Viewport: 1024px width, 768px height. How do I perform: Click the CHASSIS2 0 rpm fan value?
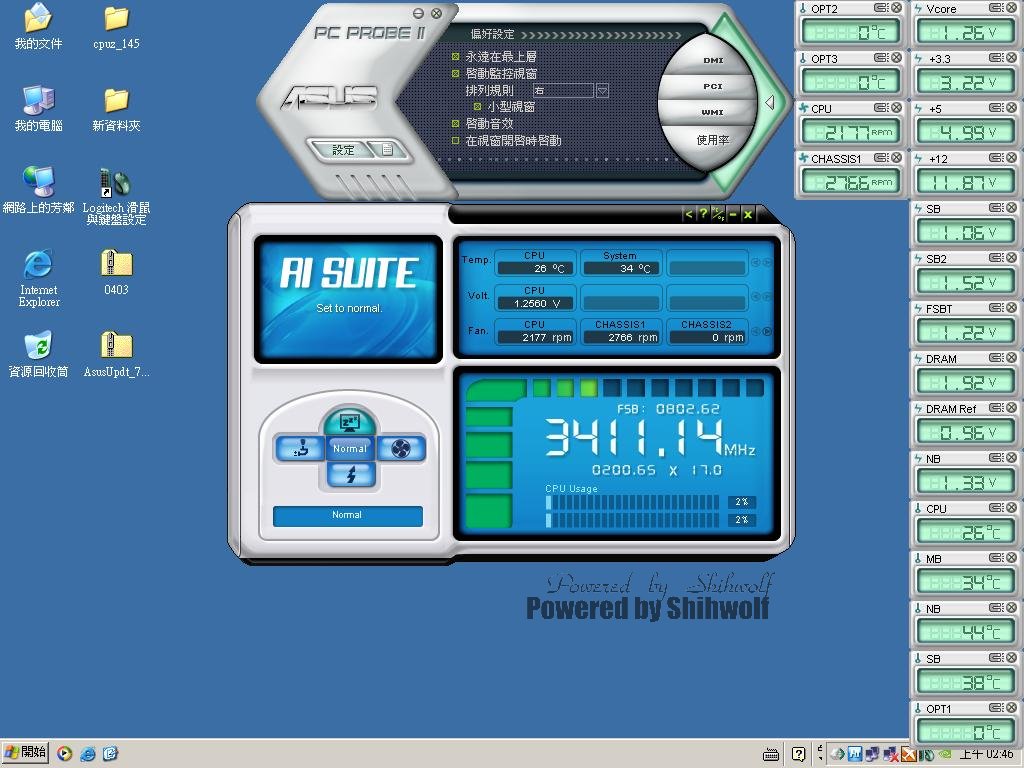(707, 338)
